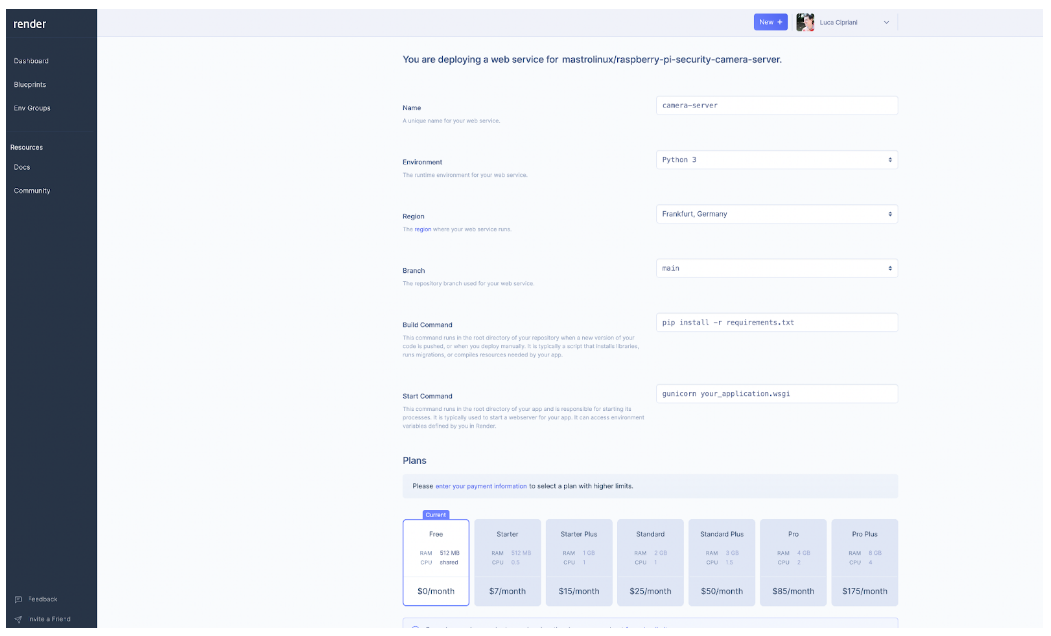
Task: Focus the Start Command gunicorn field
Action: click(x=777, y=394)
